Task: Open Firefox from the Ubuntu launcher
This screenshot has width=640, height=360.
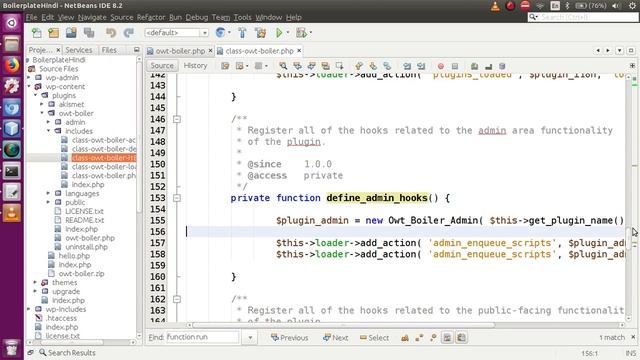Action: click(11, 65)
